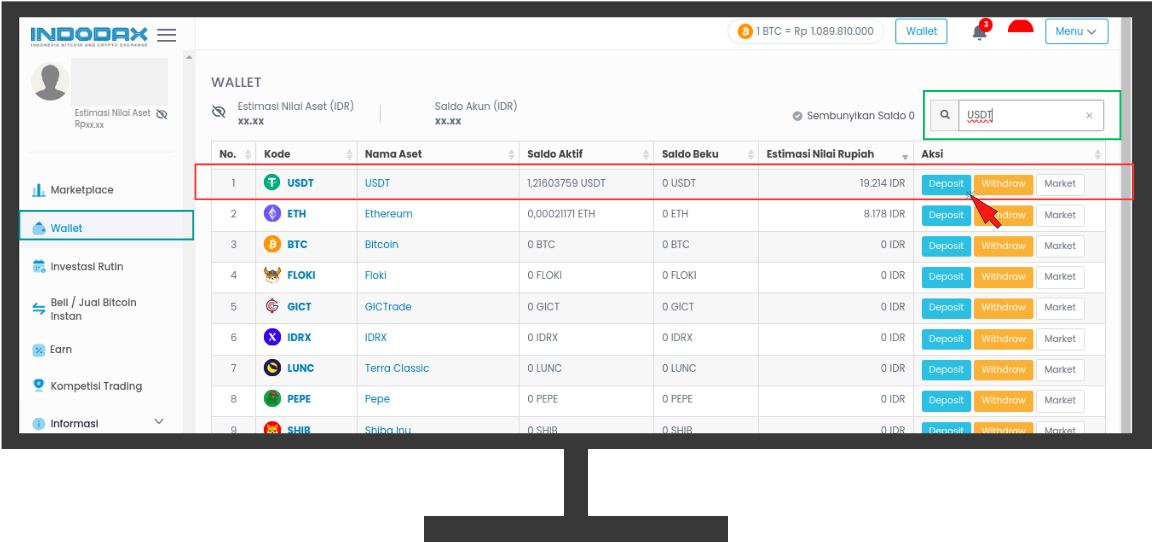Image resolution: width=1153 pixels, height=547 pixels.
Task: Click Market for GICT
Action: [1060, 307]
